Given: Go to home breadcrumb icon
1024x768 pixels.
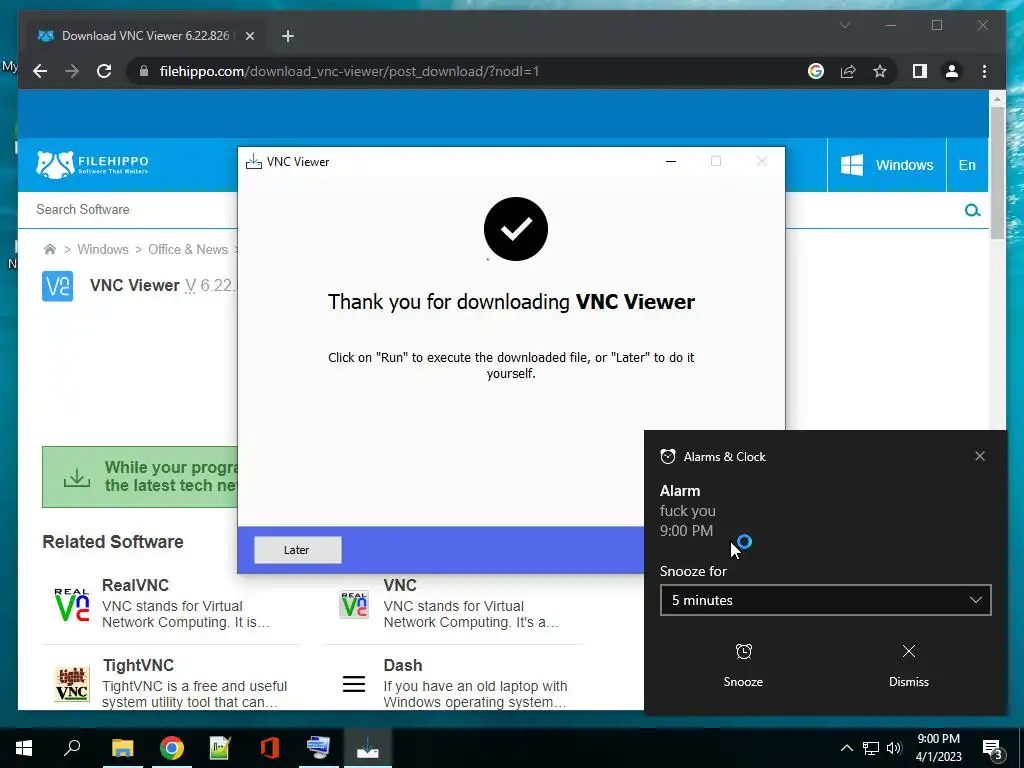Looking at the screenshot, I should tap(50, 249).
